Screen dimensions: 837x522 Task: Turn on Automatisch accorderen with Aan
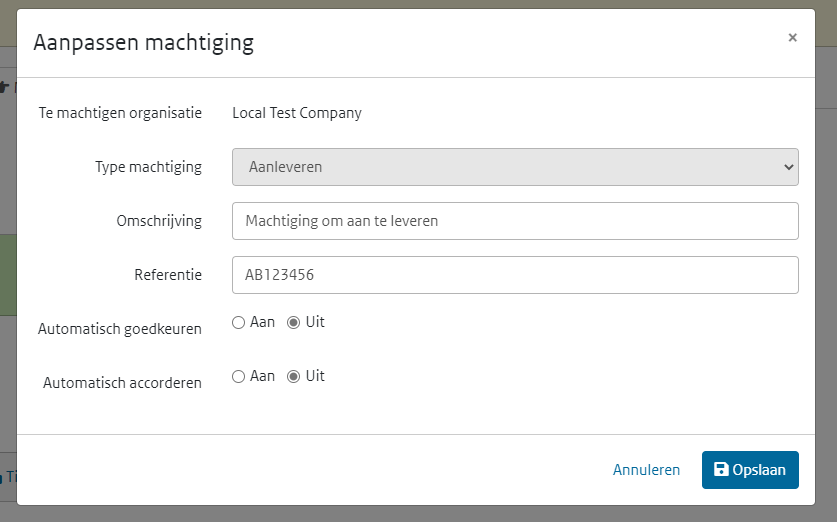pos(238,377)
